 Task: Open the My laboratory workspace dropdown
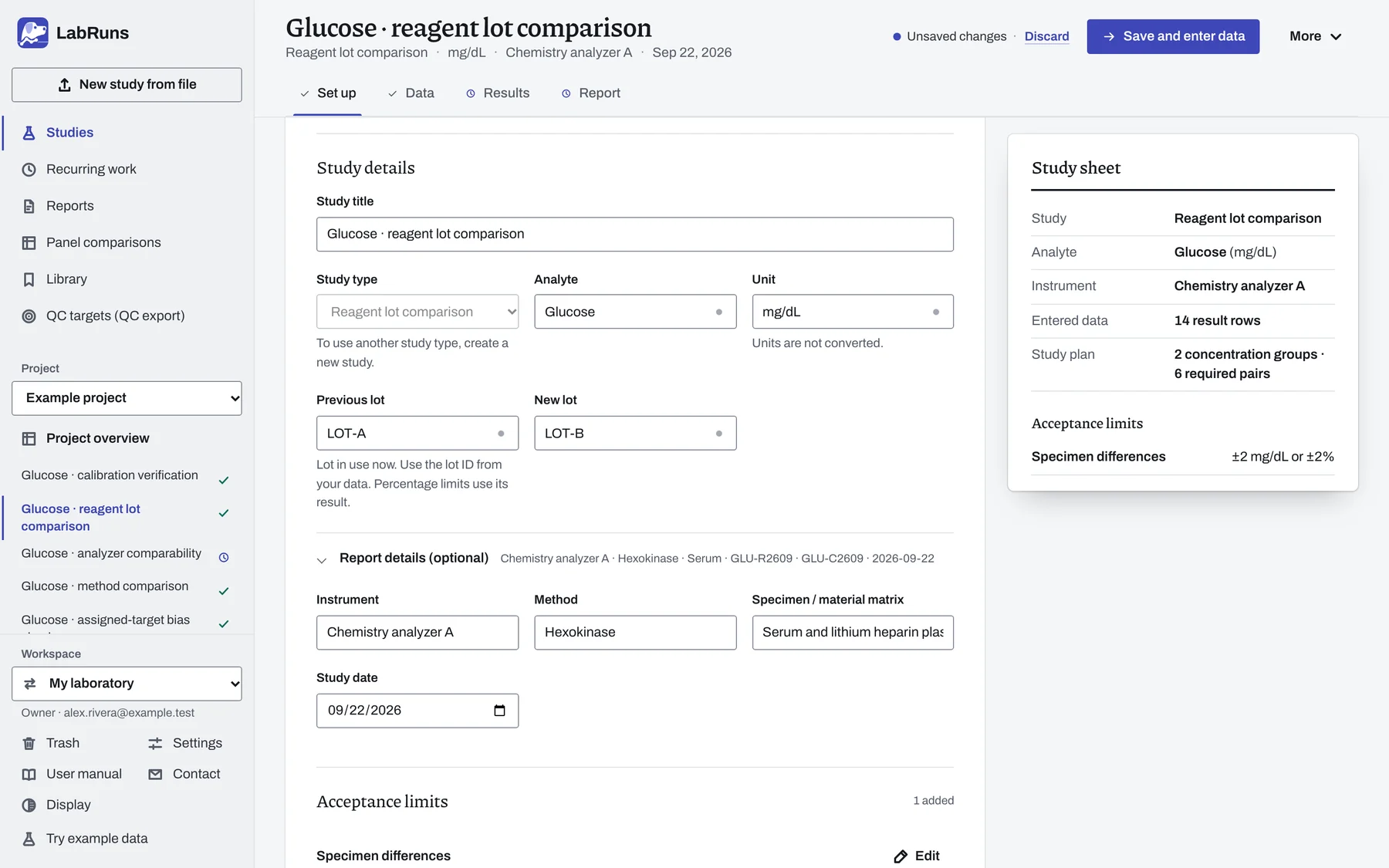pyautogui.click(x=127, y=684)
